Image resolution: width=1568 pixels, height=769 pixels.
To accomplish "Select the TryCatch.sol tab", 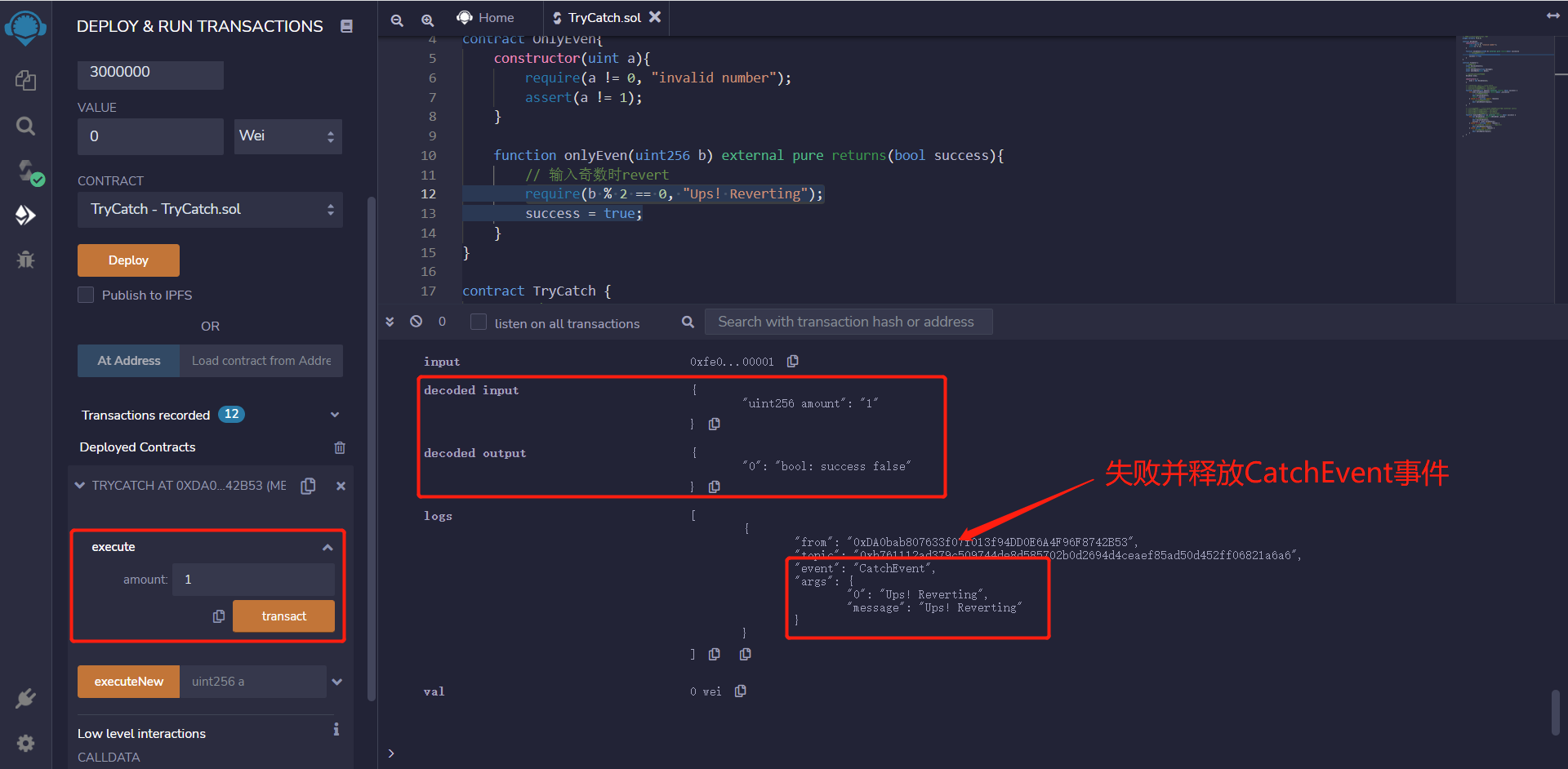I will (605, 16).
